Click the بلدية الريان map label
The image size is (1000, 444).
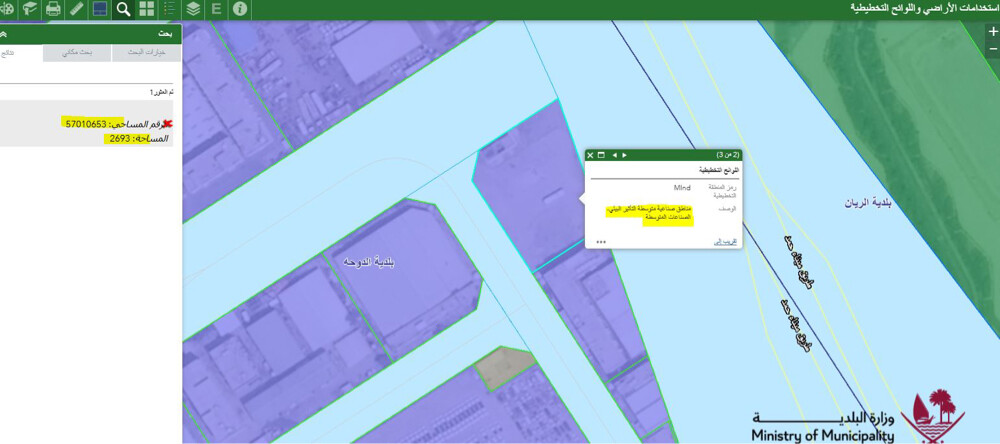tap(867, 204)
